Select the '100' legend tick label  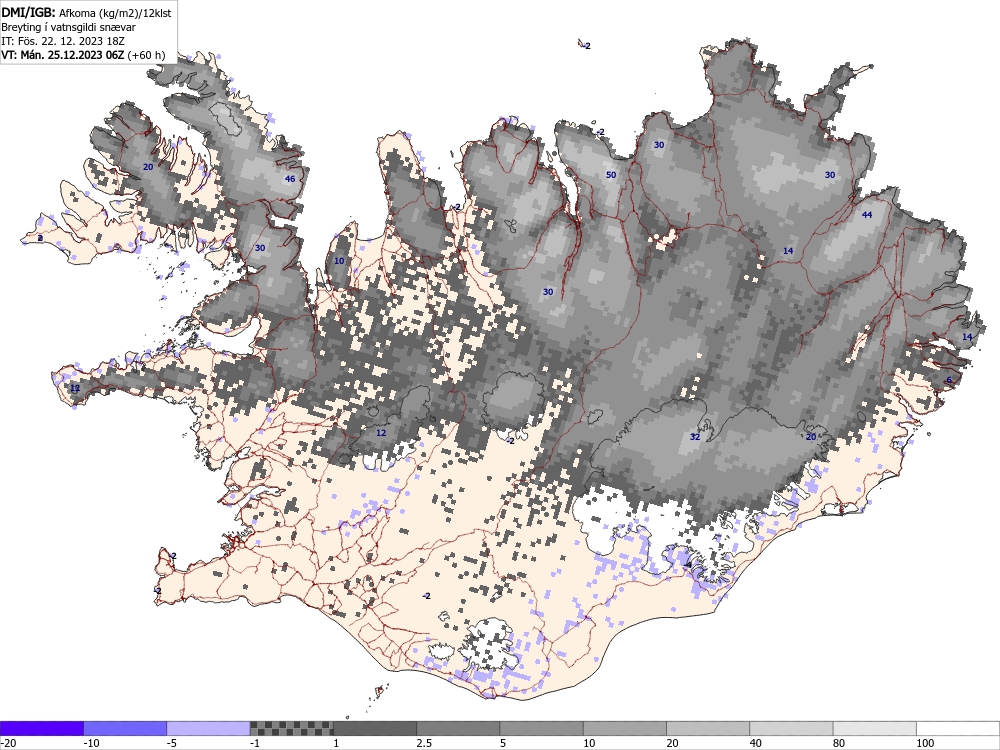coord(925,743)
